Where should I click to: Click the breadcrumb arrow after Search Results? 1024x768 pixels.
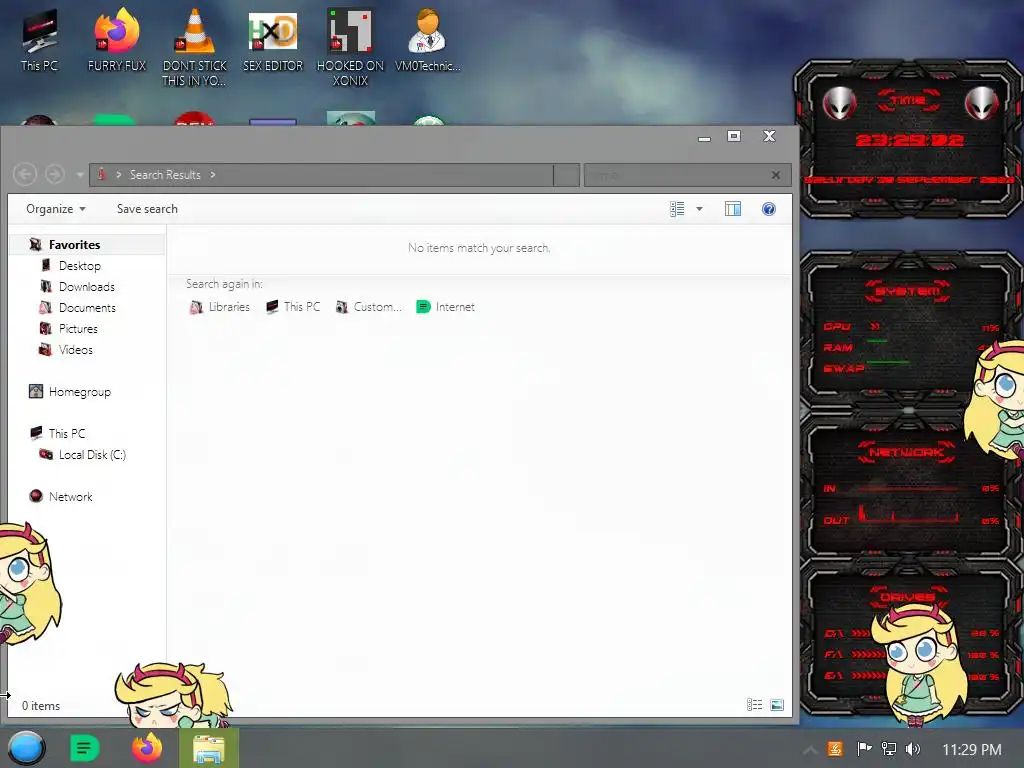point(213,175)
